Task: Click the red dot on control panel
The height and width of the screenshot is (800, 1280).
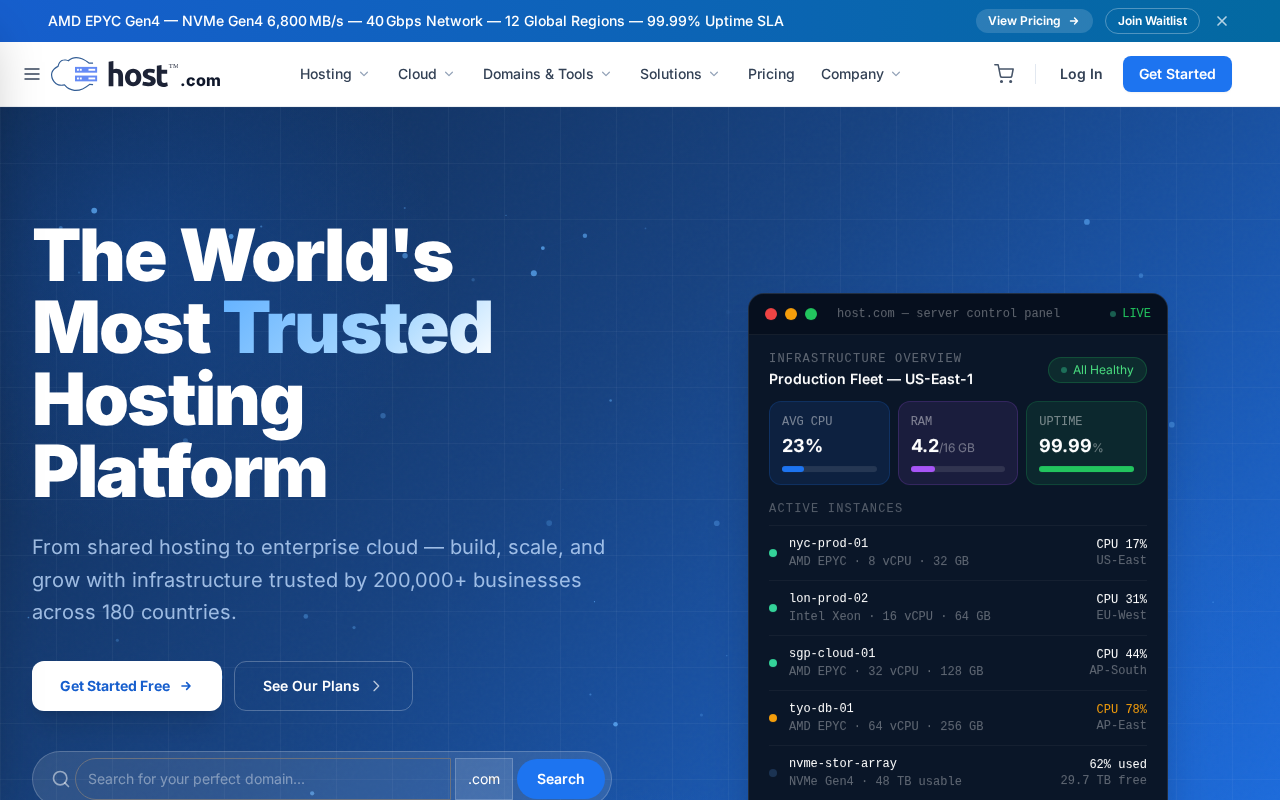Action: pyautogui.click(x=771, y=314)
